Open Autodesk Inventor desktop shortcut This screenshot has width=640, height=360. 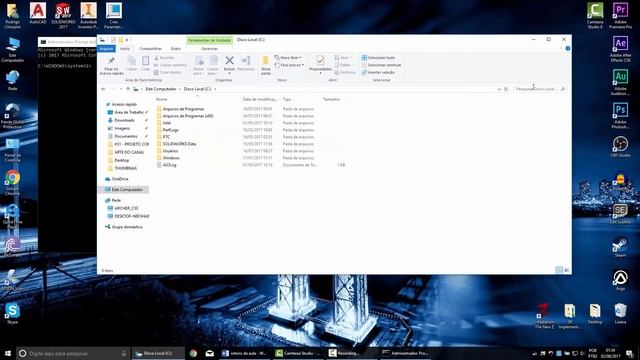(89, 16)
